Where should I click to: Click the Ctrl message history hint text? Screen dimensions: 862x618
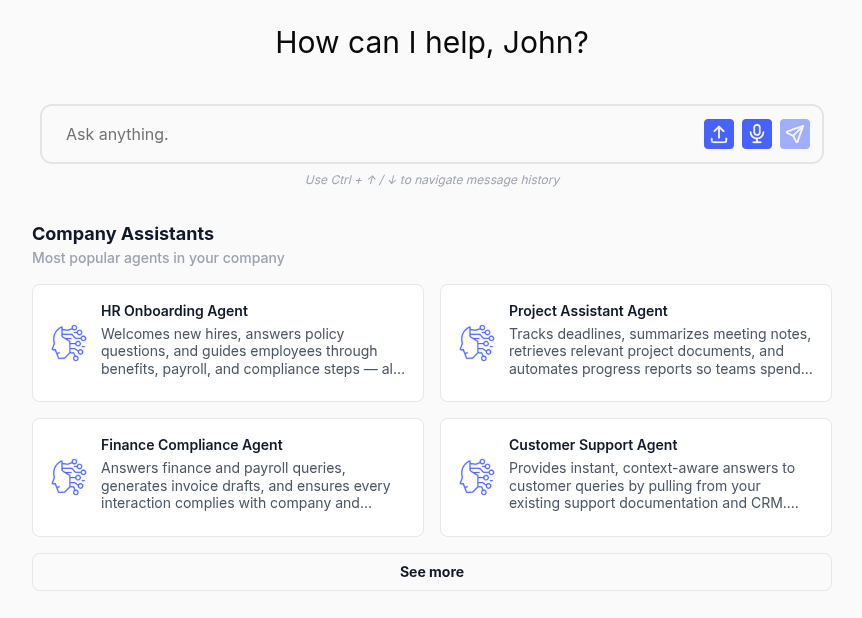coord(432,180)
